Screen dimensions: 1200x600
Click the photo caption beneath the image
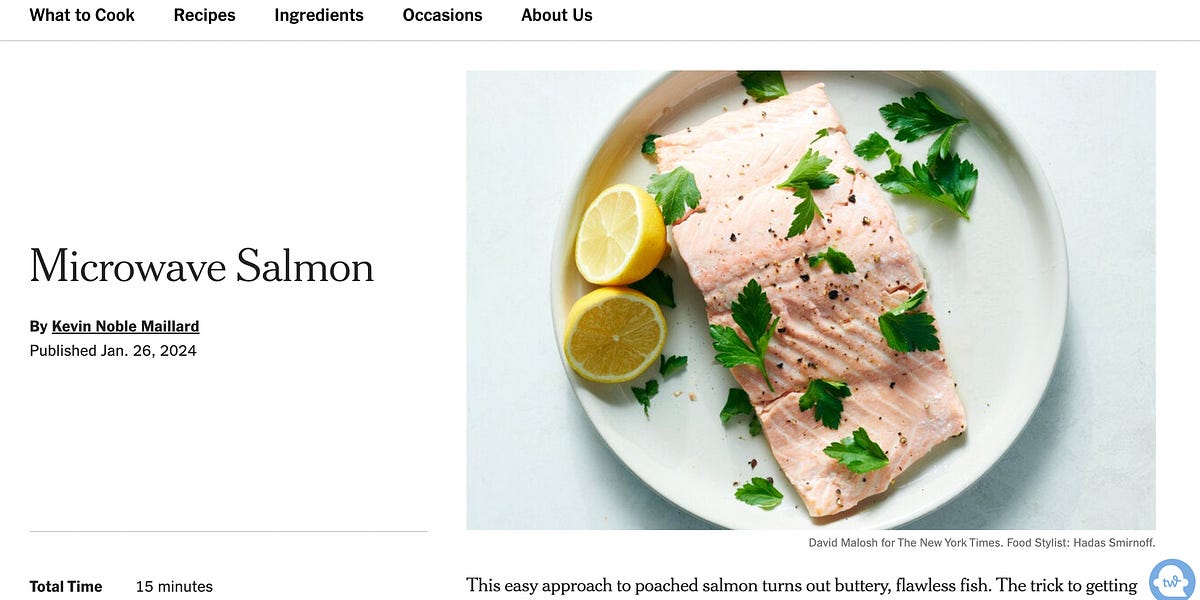coord(980,542)
